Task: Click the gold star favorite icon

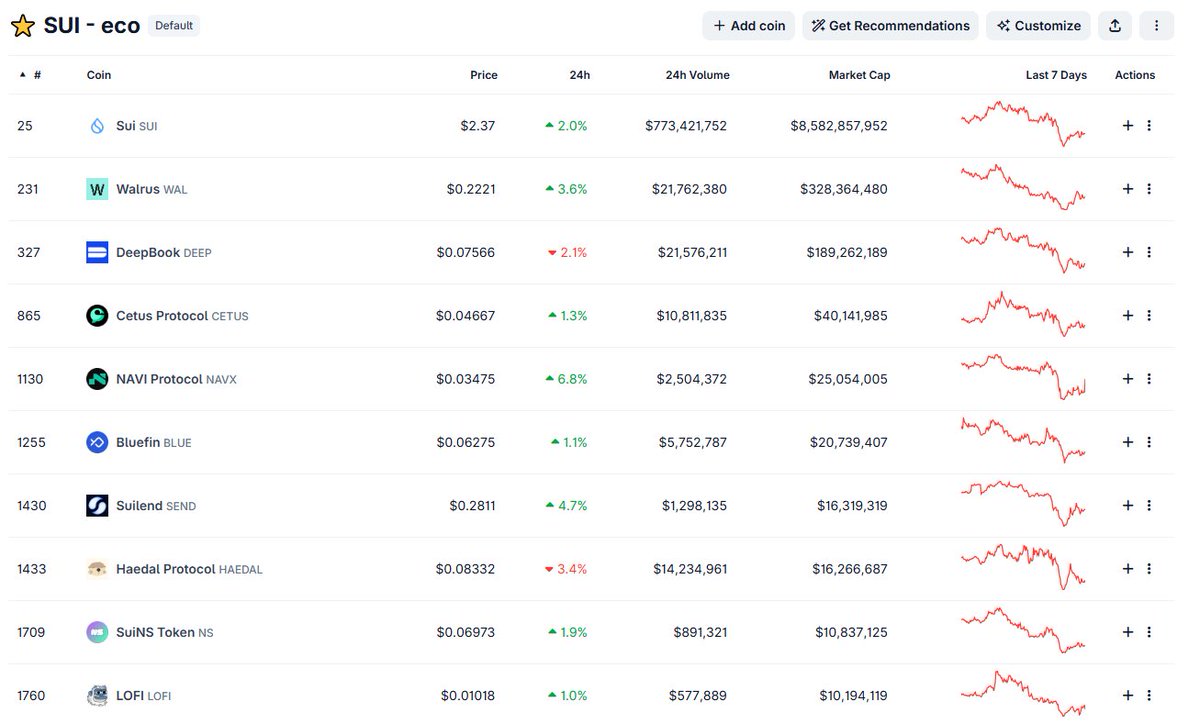Action: pyautogui.click(x=22, y=26)
